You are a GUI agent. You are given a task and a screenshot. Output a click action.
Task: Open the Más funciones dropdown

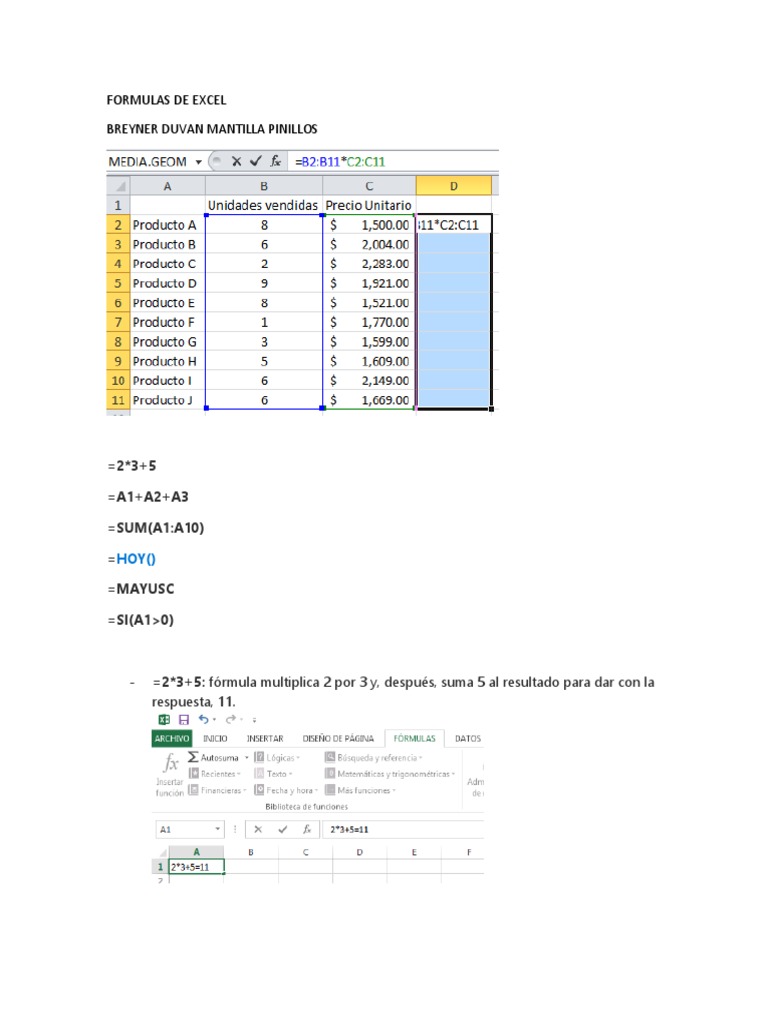coord(394,790)
